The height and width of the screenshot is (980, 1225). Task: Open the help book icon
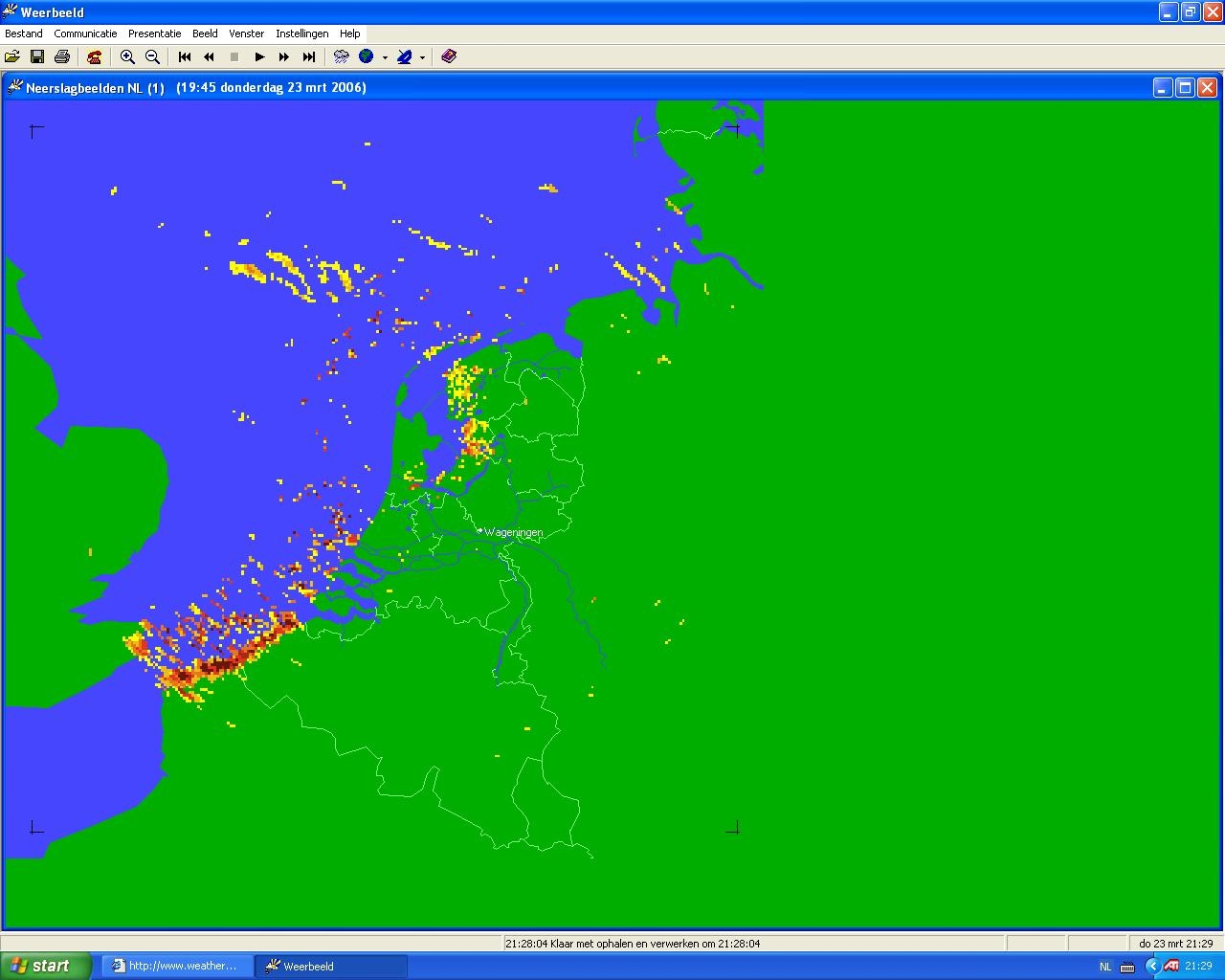[449, 56]
